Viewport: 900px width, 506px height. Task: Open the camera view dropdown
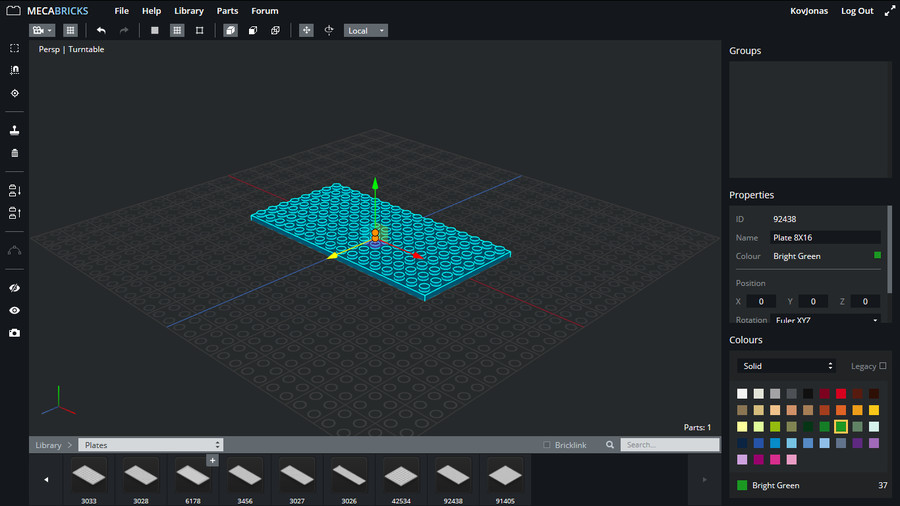coord(42,30)
